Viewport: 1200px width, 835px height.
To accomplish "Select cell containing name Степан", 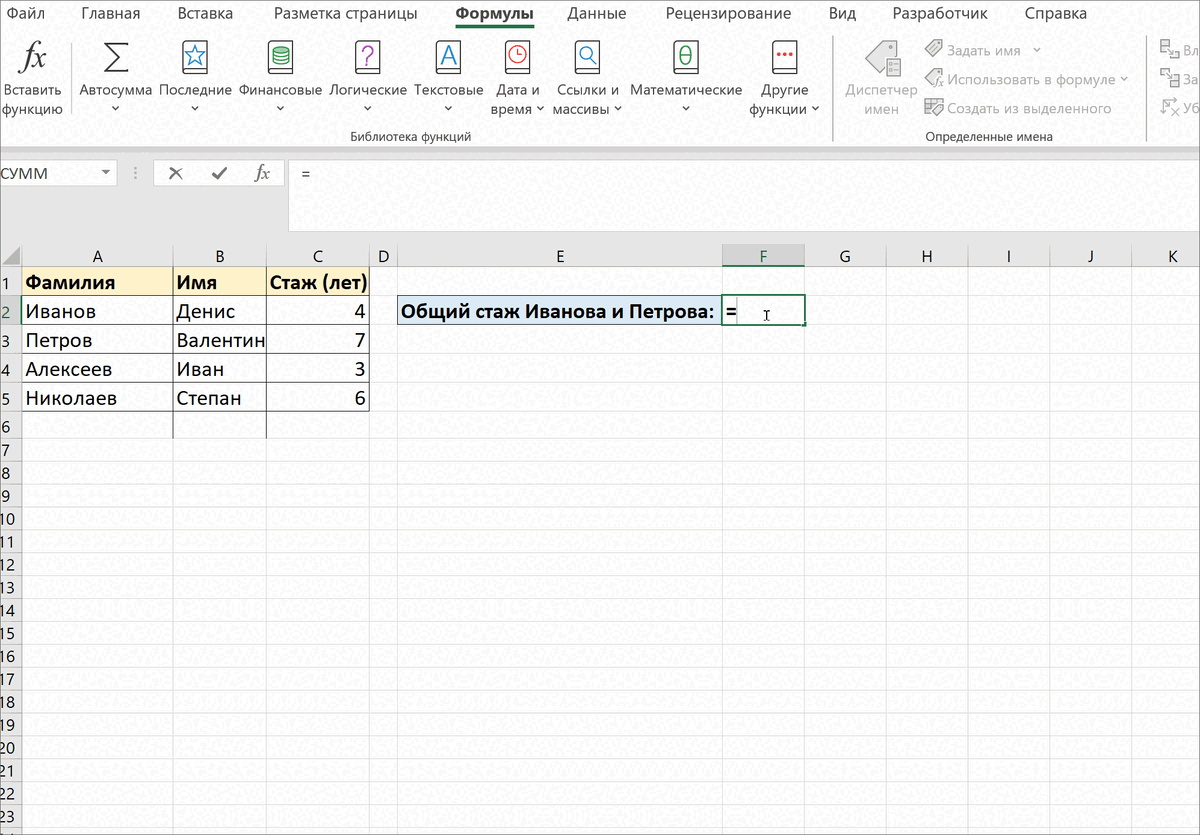I will (x=219, y=399).
